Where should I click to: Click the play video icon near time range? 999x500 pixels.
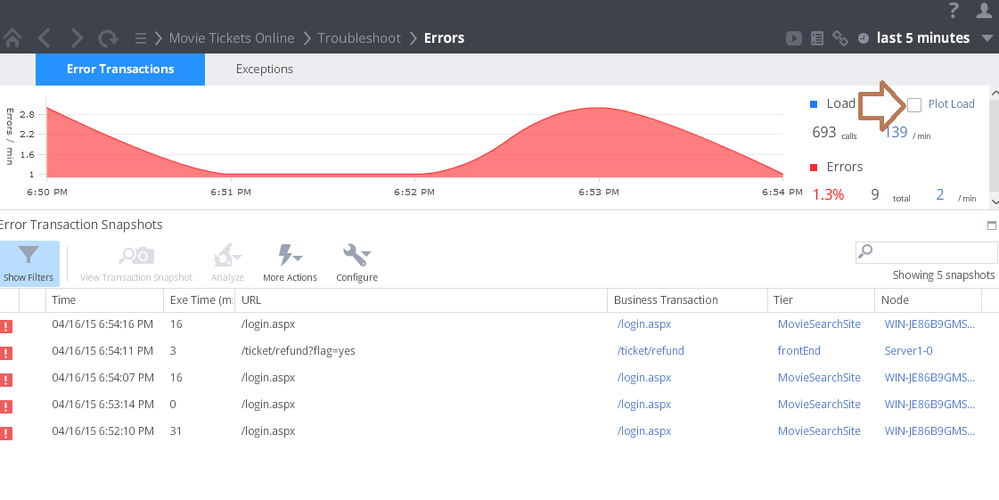[x=794, y=38]
